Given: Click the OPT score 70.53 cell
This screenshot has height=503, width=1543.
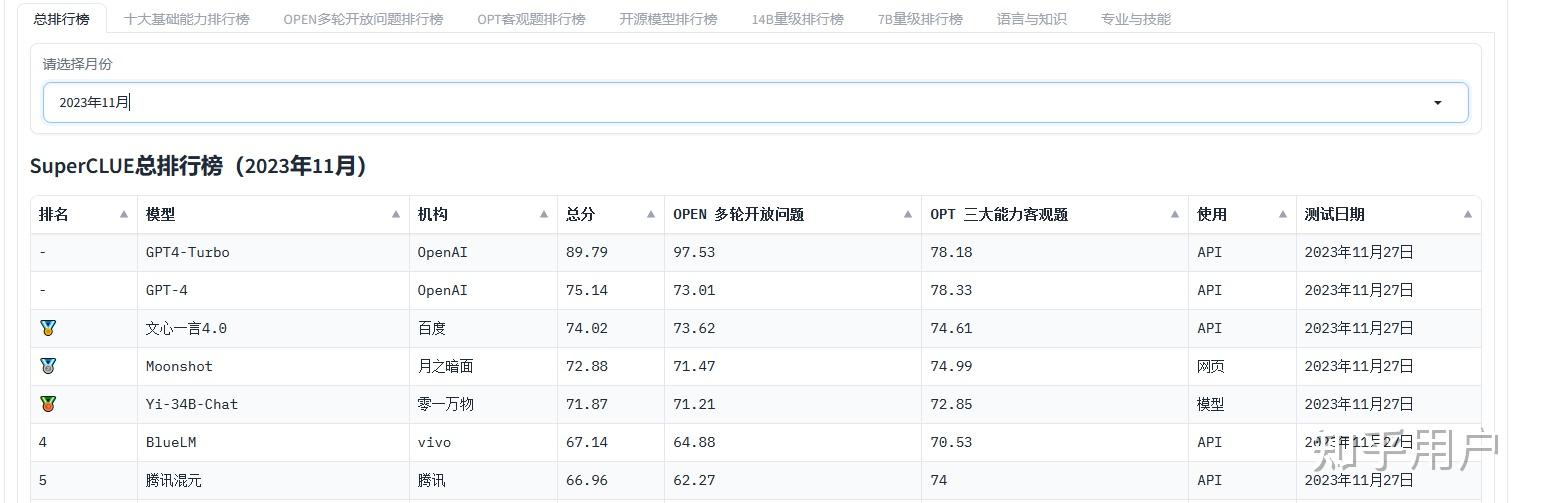Looking at the screenshot, I should point(1055,442).
